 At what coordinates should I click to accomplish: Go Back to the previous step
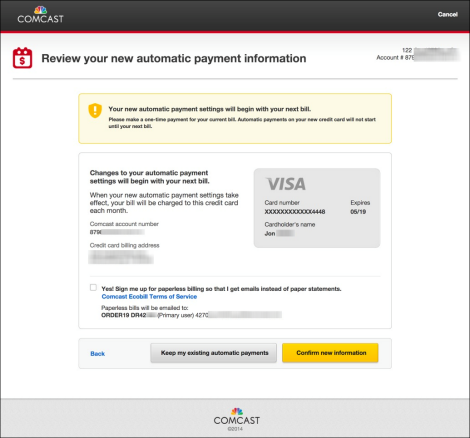coord(97,354)
